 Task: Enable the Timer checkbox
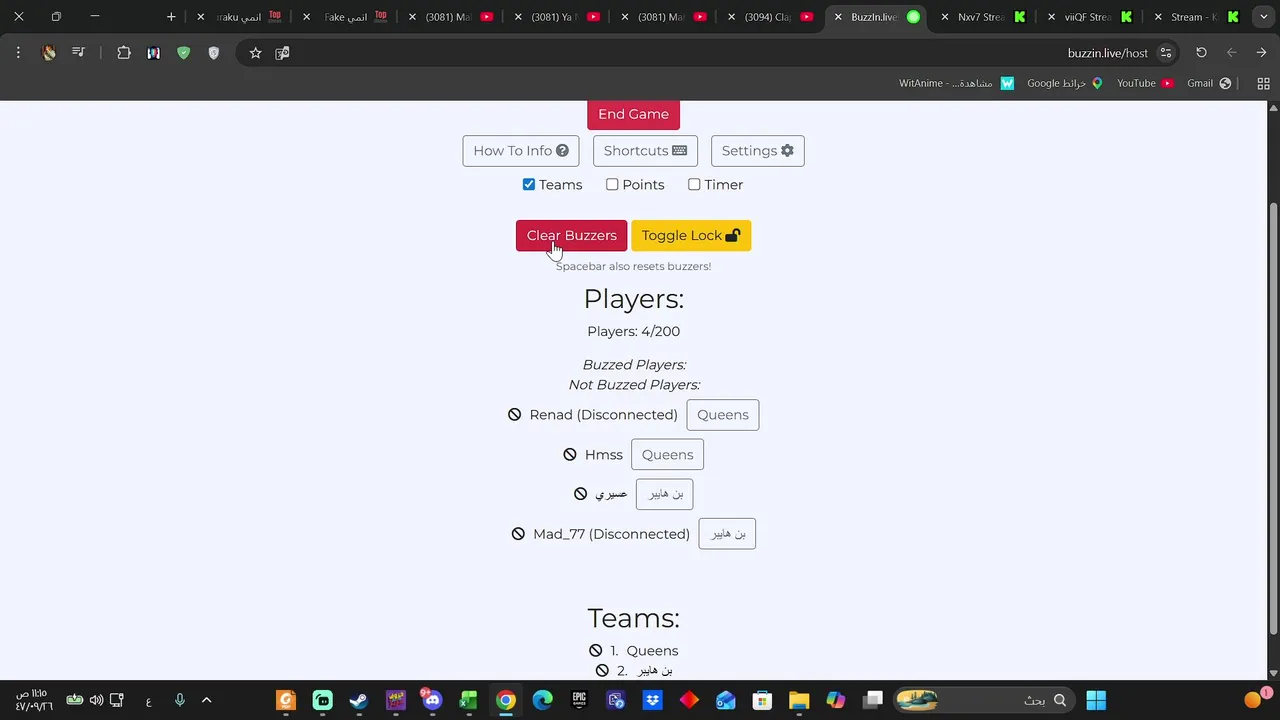694,184
